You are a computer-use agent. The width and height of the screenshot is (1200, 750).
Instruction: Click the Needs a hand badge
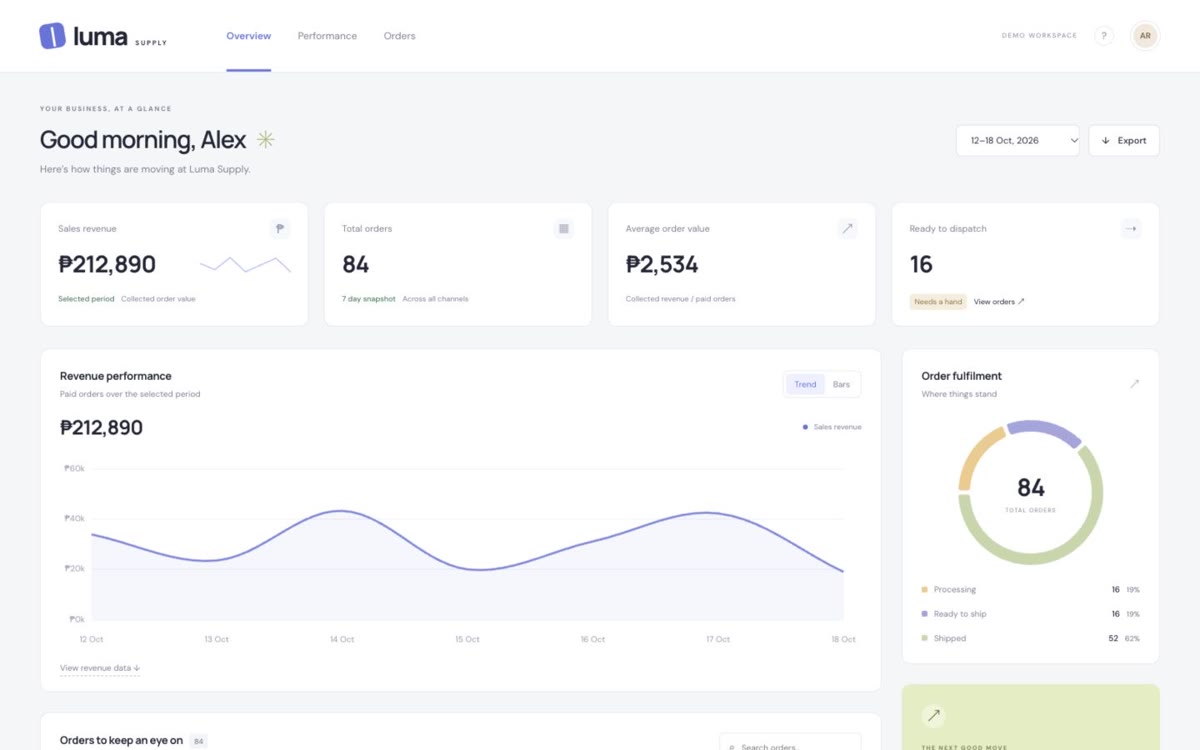938,302
